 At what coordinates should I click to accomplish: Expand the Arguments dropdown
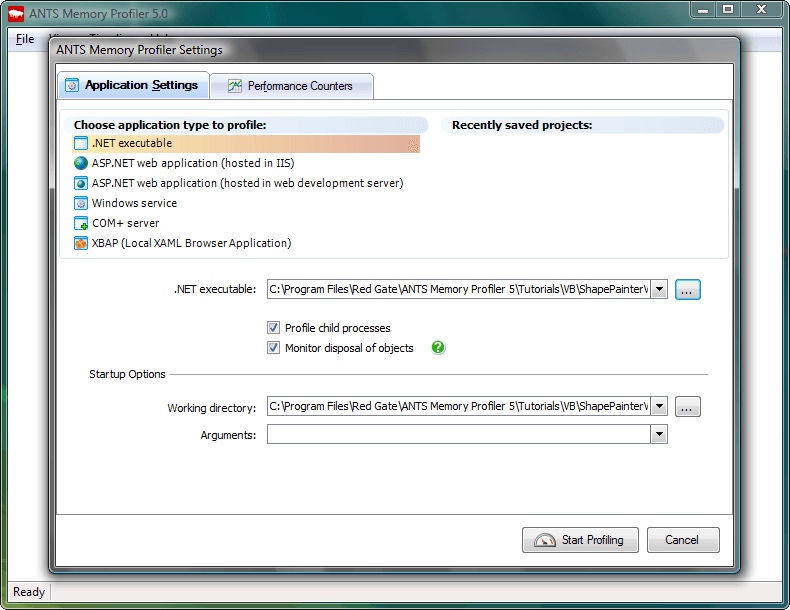coord(659,434)
